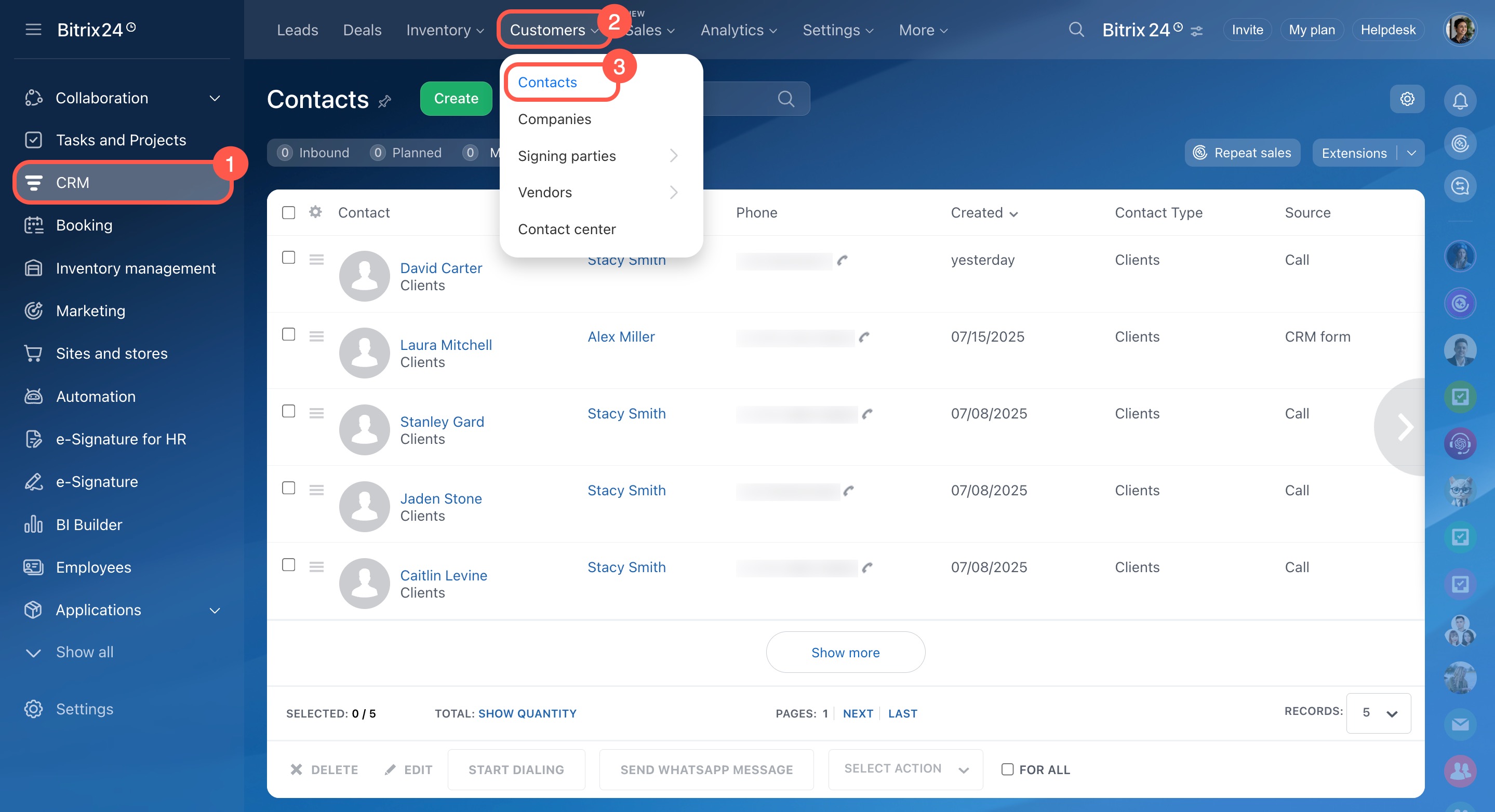Click the hamburger menu icon beside Bitrix24
The width and height of the screenshot is (1495, 812).
point(33,30)
